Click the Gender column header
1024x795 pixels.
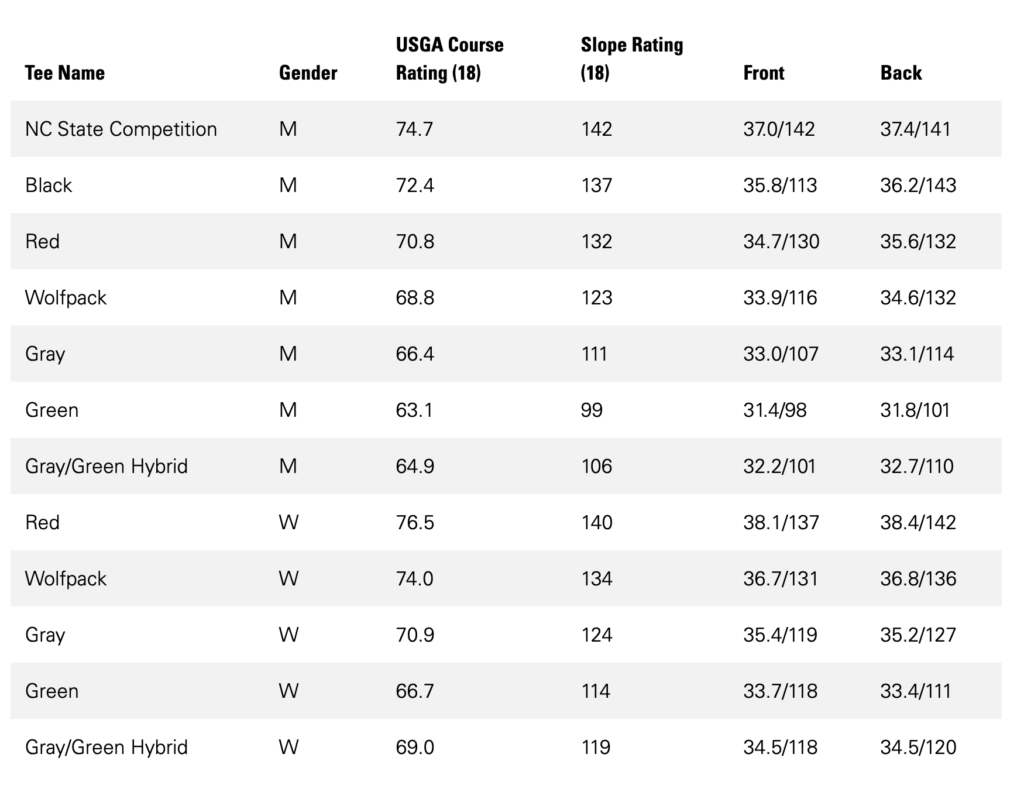[308, 73]
